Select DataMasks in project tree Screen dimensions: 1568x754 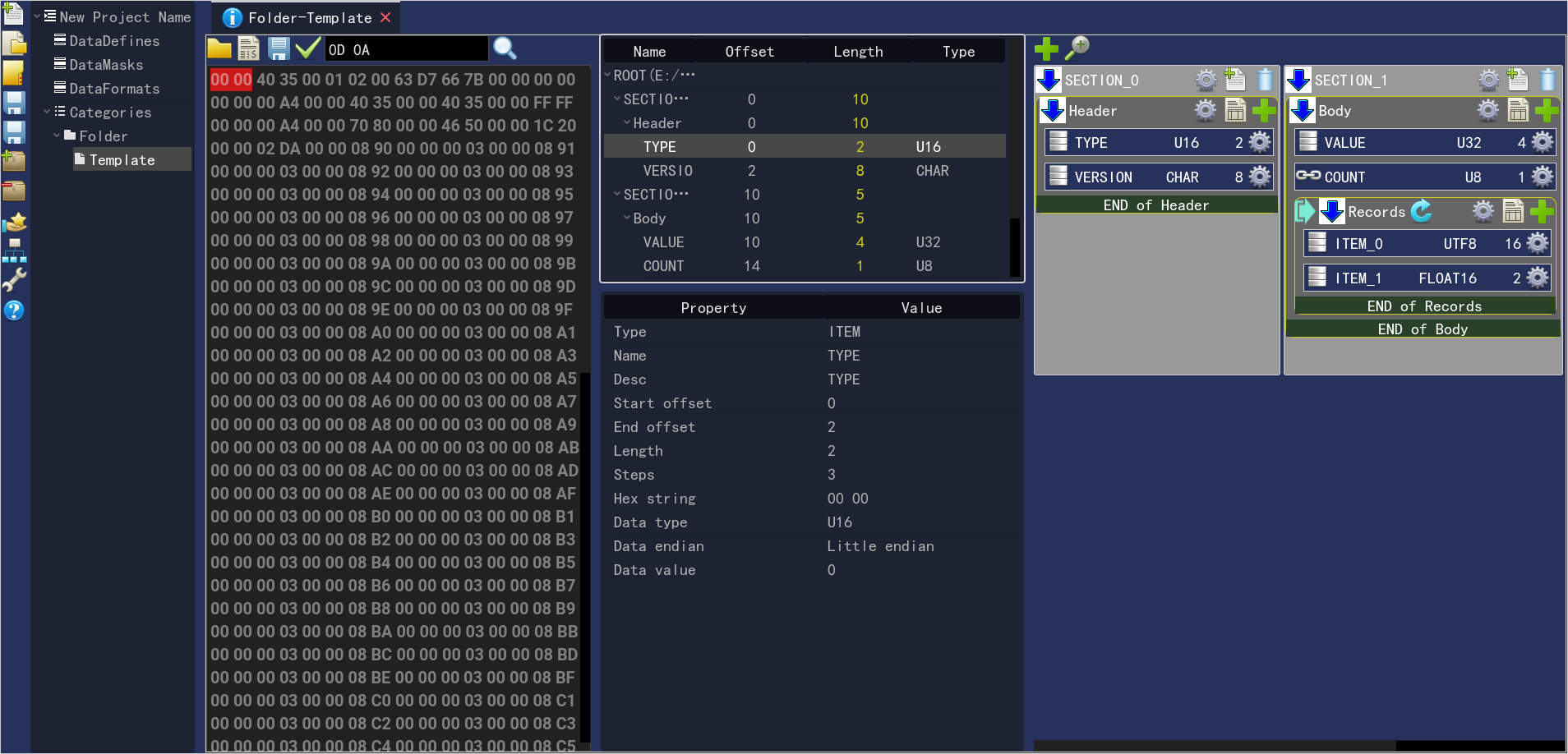tap(106, 64)
